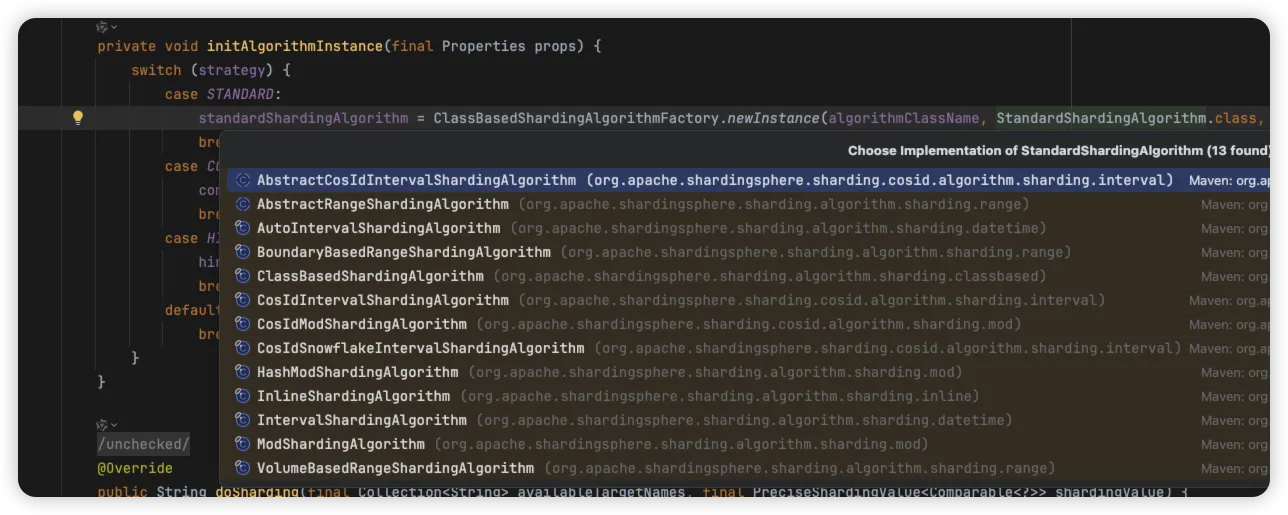Click the class icon beside AbstractRangeShardingAlgorithm
The image size is (1288, 515).
[242, 204]
